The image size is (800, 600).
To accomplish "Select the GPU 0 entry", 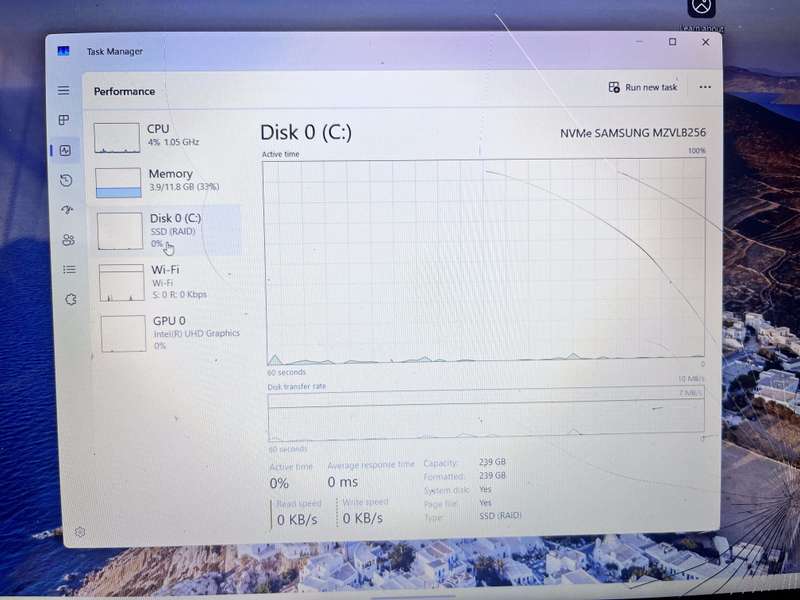I will [171, 333].
